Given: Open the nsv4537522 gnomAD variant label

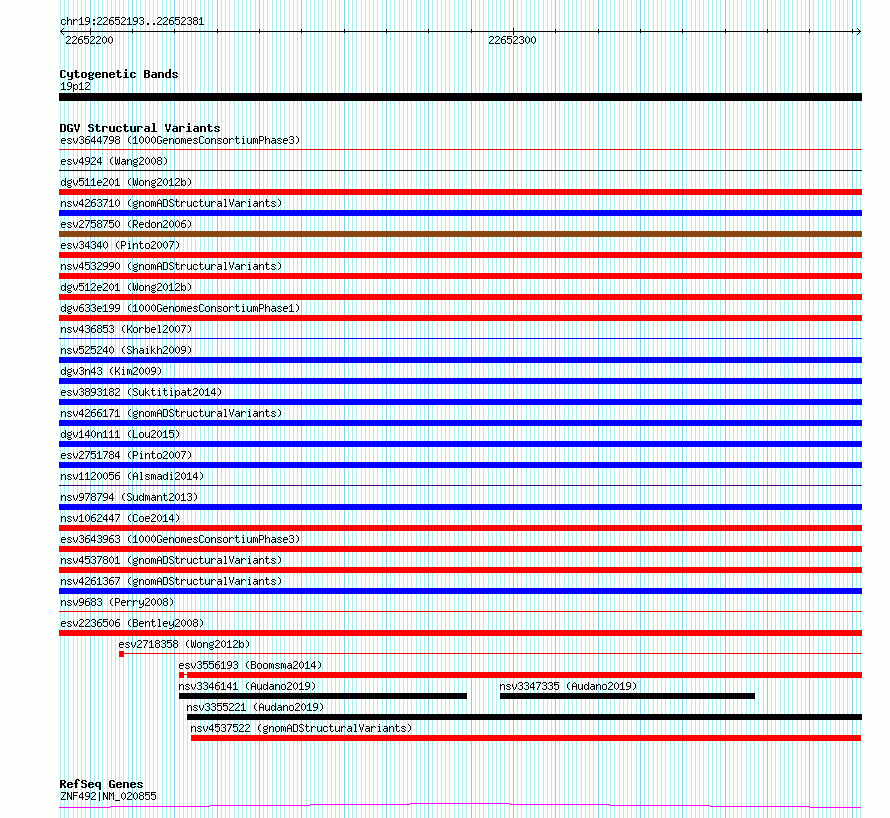Looking at the screenshot, I should [x=301, y=728].
